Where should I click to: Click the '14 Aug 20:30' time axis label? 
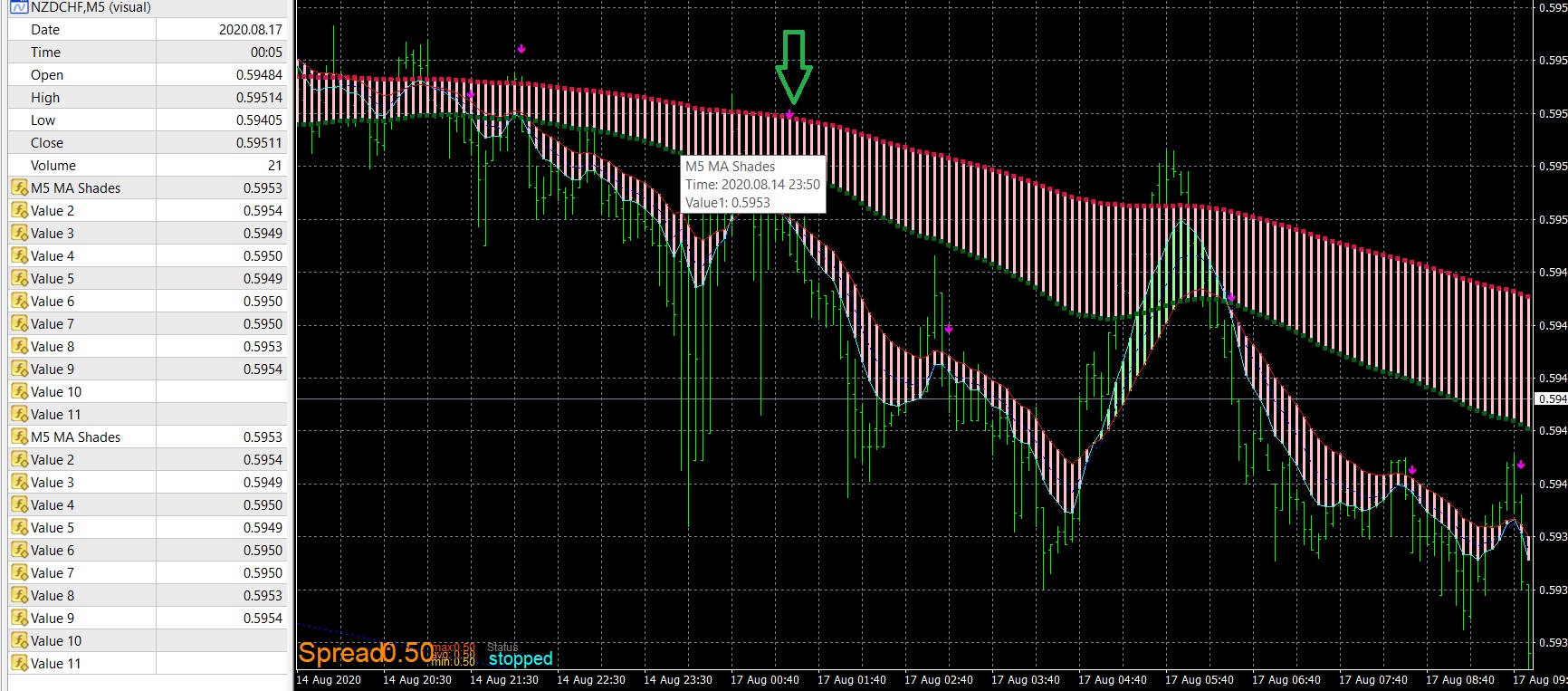tap(416, 680)
